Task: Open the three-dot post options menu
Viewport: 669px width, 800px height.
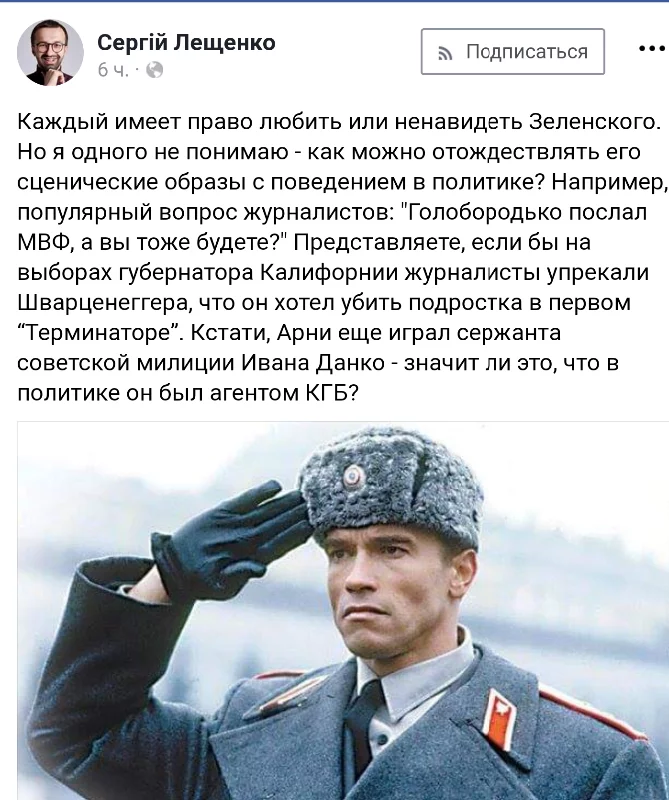Action: 653,48
